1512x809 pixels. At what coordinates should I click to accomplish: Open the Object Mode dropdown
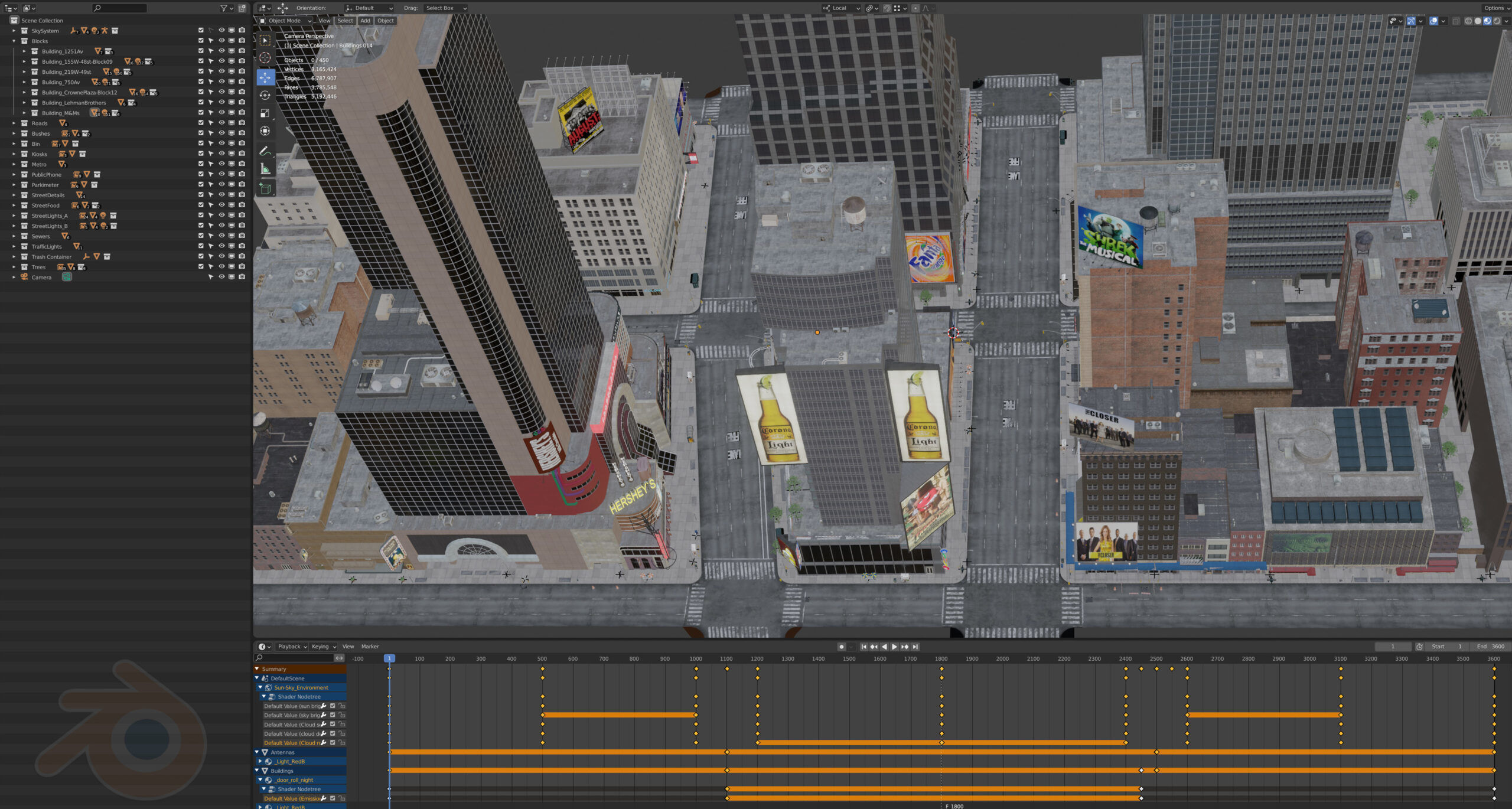tap(285, 21)
